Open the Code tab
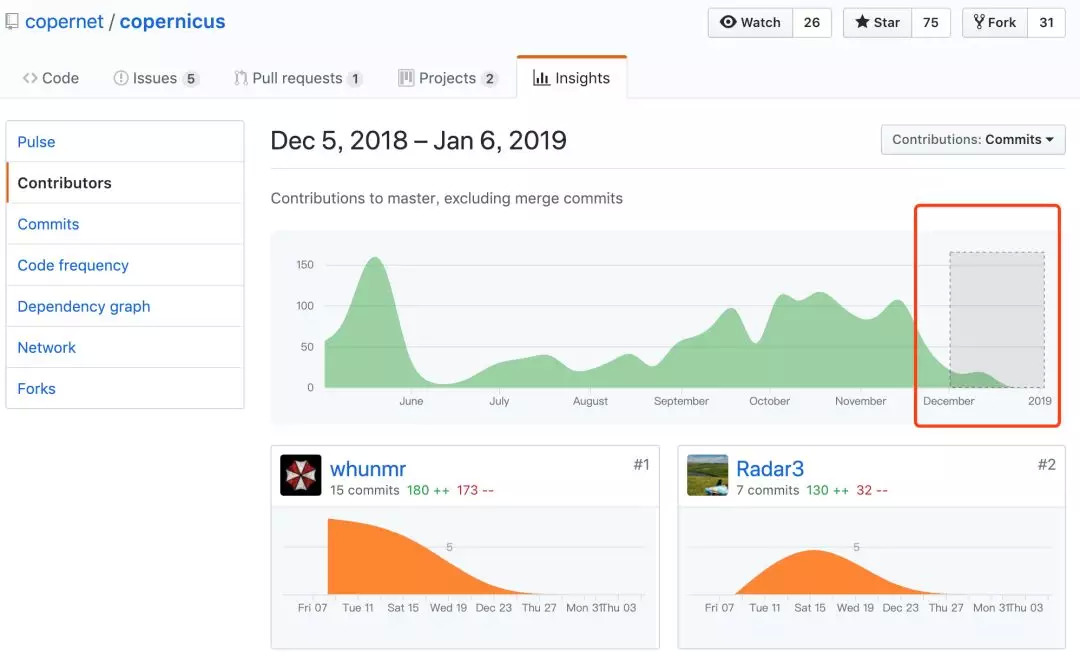The height and width of the screenshot is (657, 1080). [51, 78]
